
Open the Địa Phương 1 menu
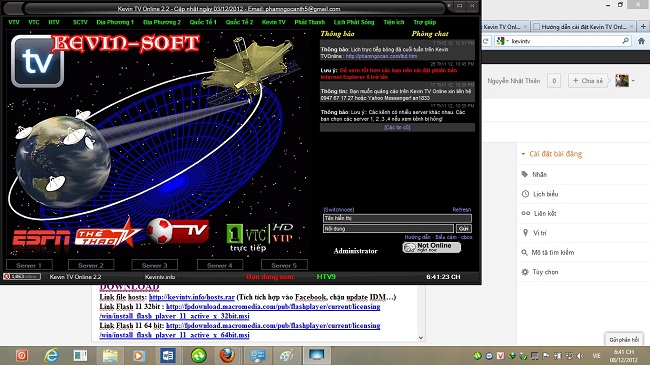point(115,22)
